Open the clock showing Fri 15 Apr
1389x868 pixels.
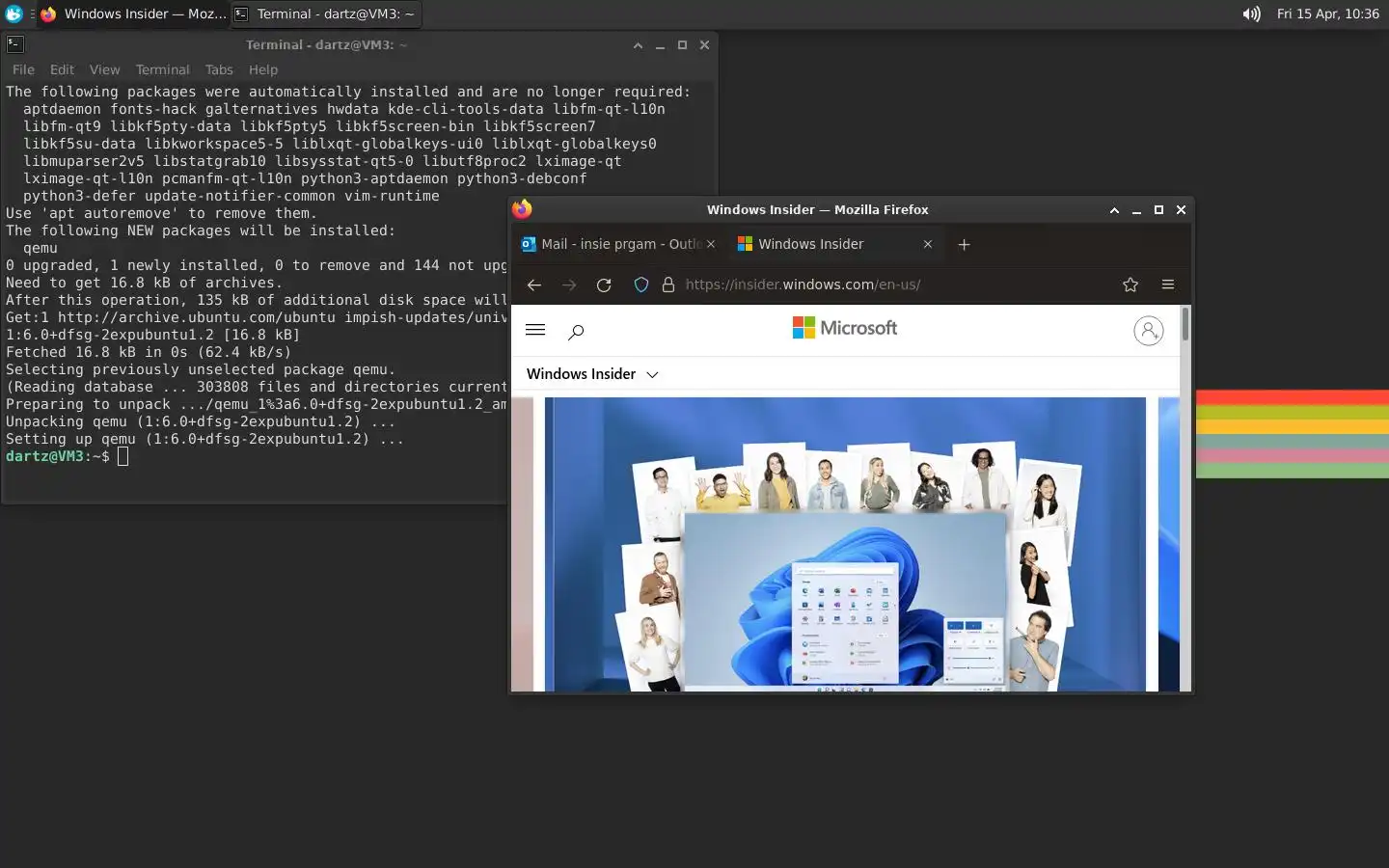[x=1327, y=14]
